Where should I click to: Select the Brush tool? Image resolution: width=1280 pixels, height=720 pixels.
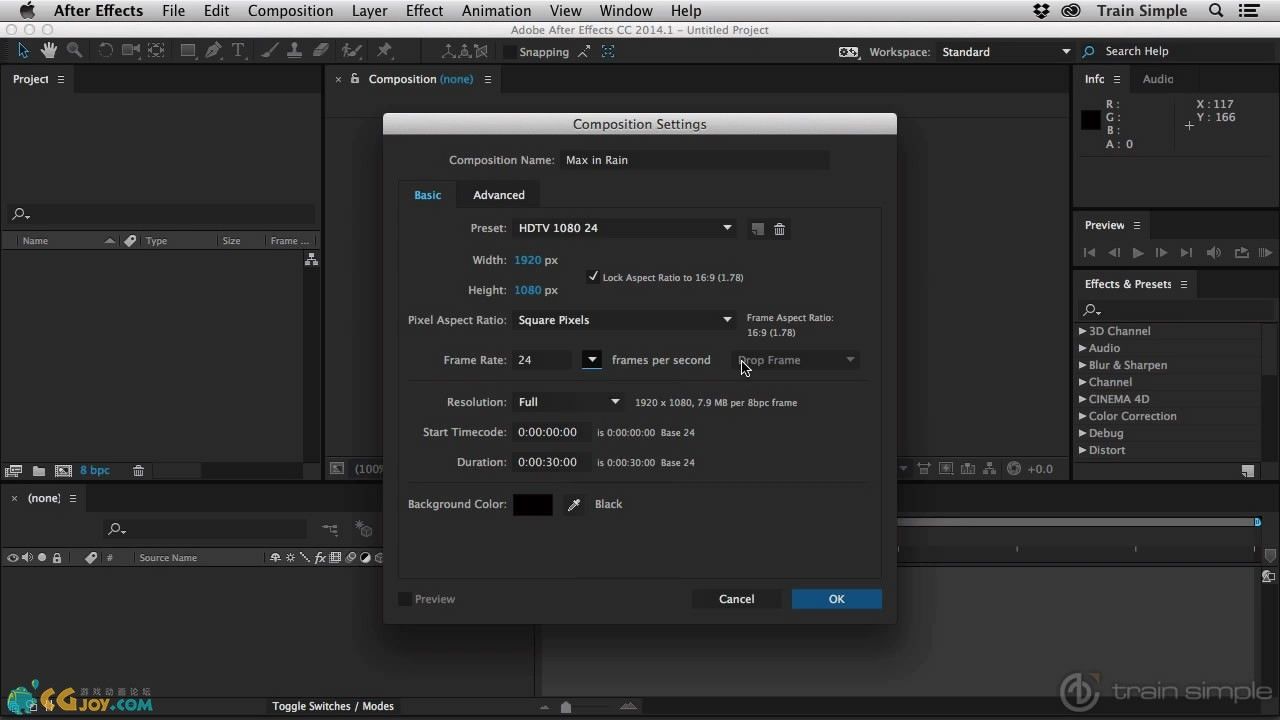[270, 51]
